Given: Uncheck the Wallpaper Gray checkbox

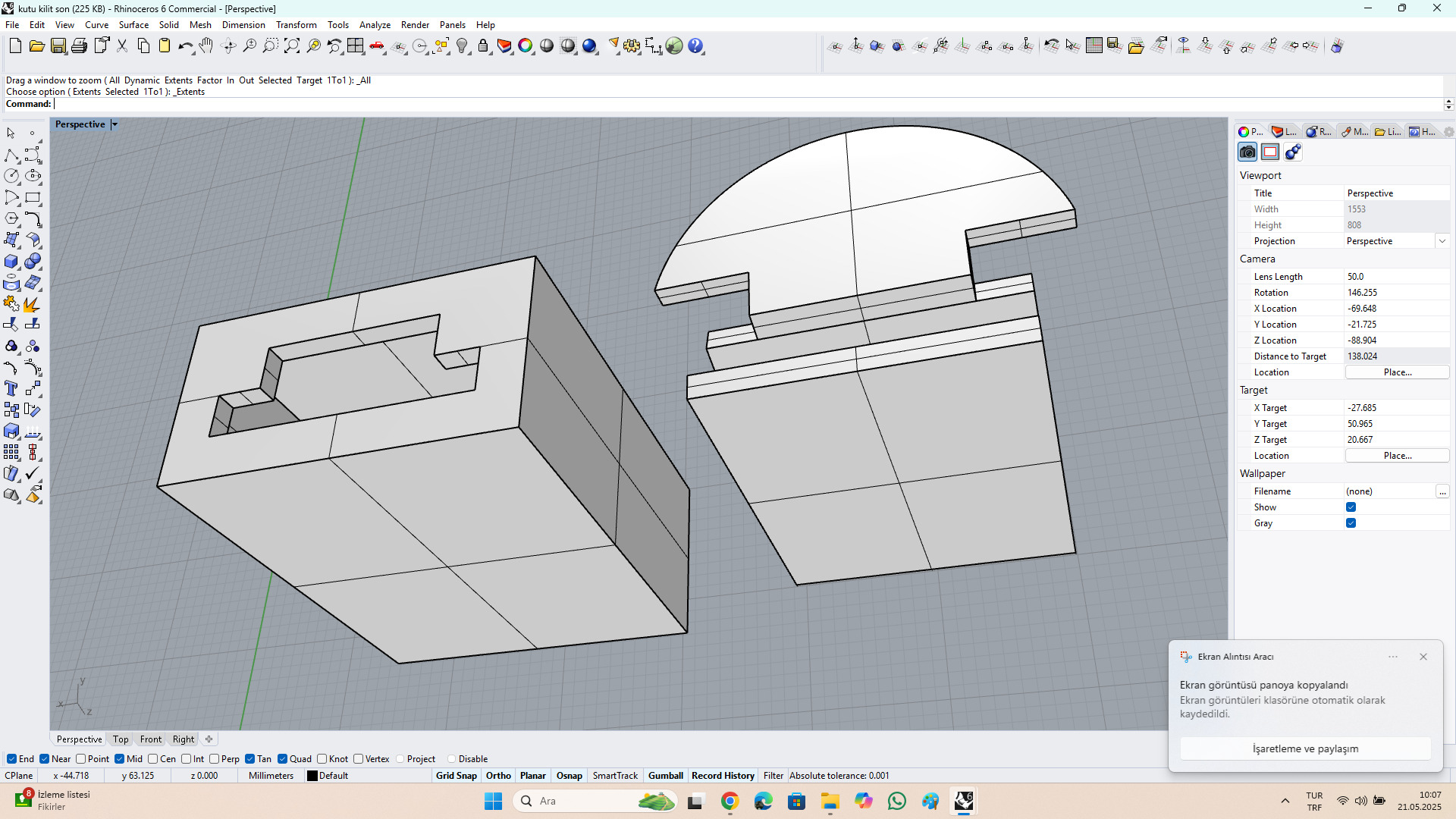Looking at the screenshot, I should (1351, 523).
